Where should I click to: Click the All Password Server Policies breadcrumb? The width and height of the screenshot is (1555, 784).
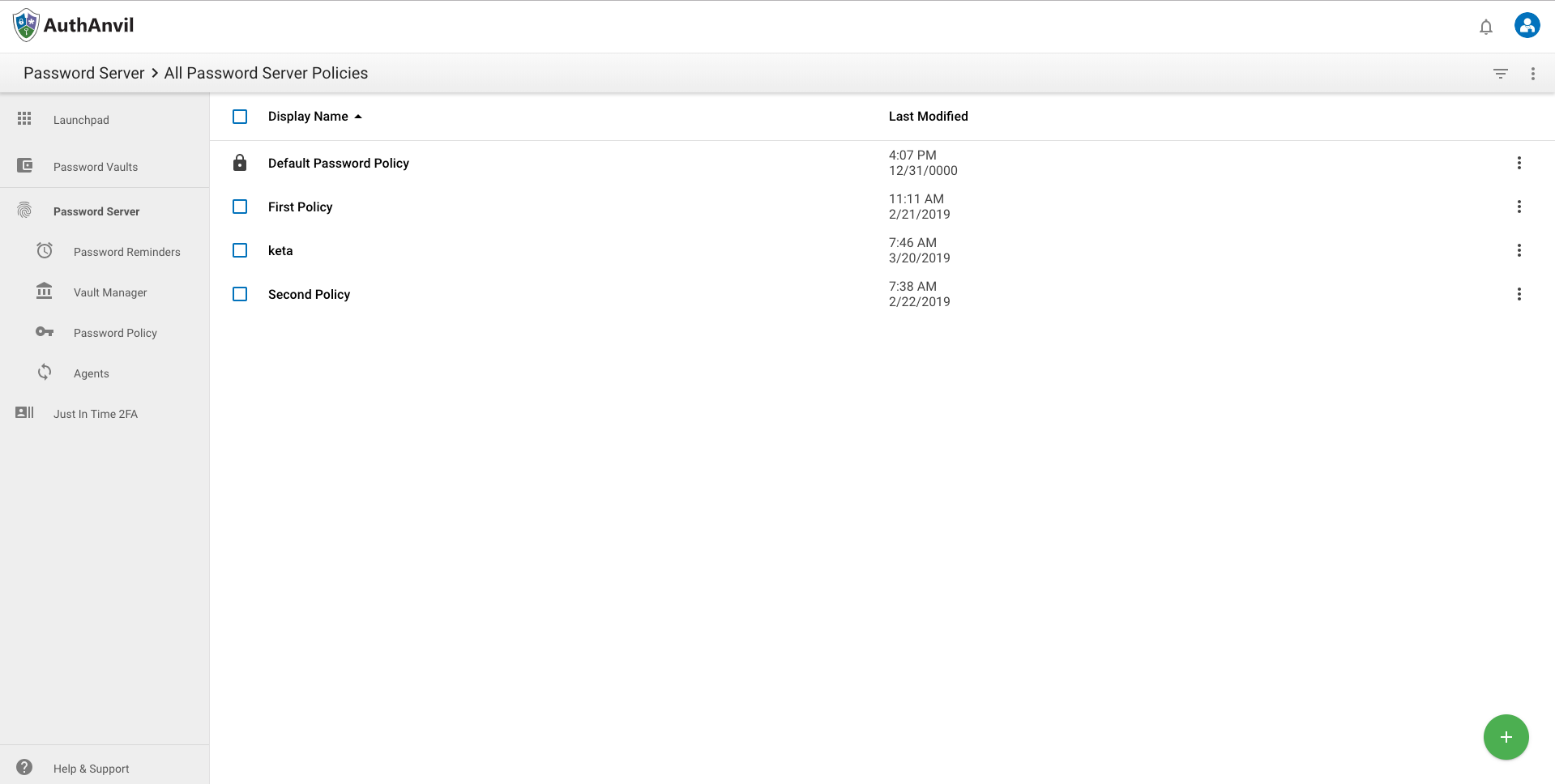(266, 73)
